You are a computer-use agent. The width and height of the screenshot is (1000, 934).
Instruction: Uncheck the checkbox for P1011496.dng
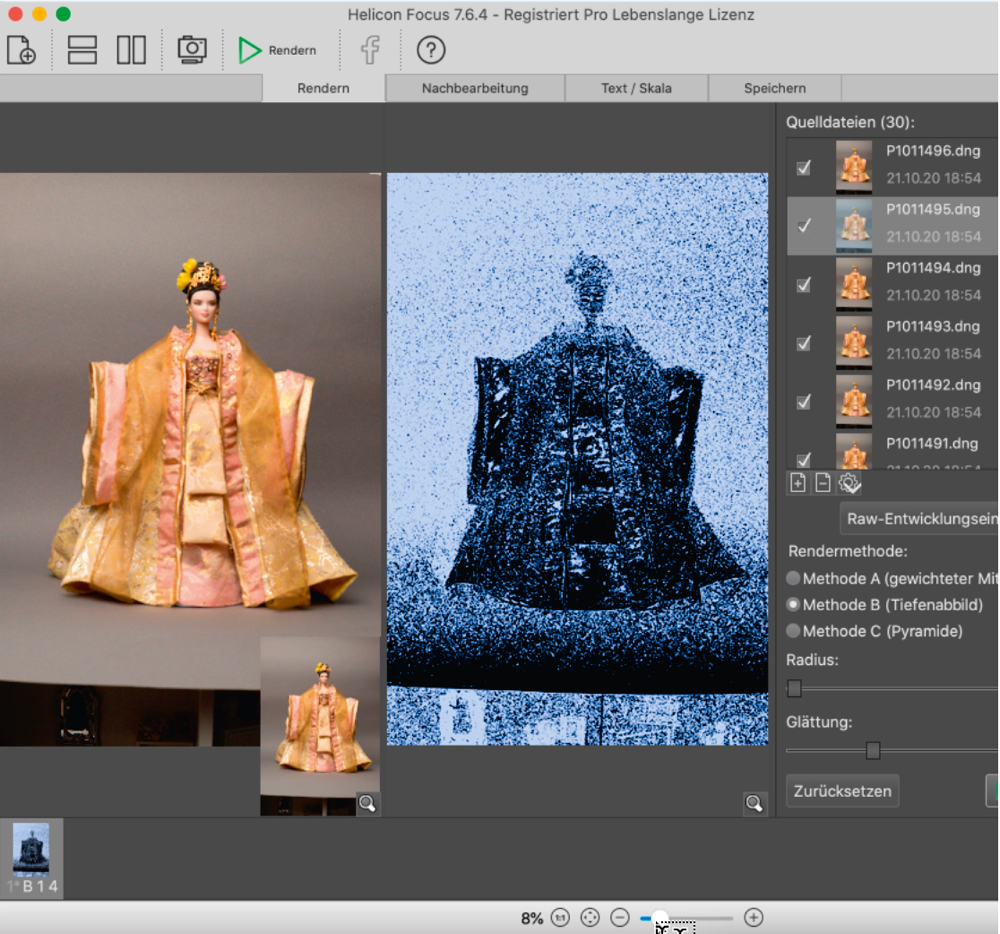click(x=804, y=168)
